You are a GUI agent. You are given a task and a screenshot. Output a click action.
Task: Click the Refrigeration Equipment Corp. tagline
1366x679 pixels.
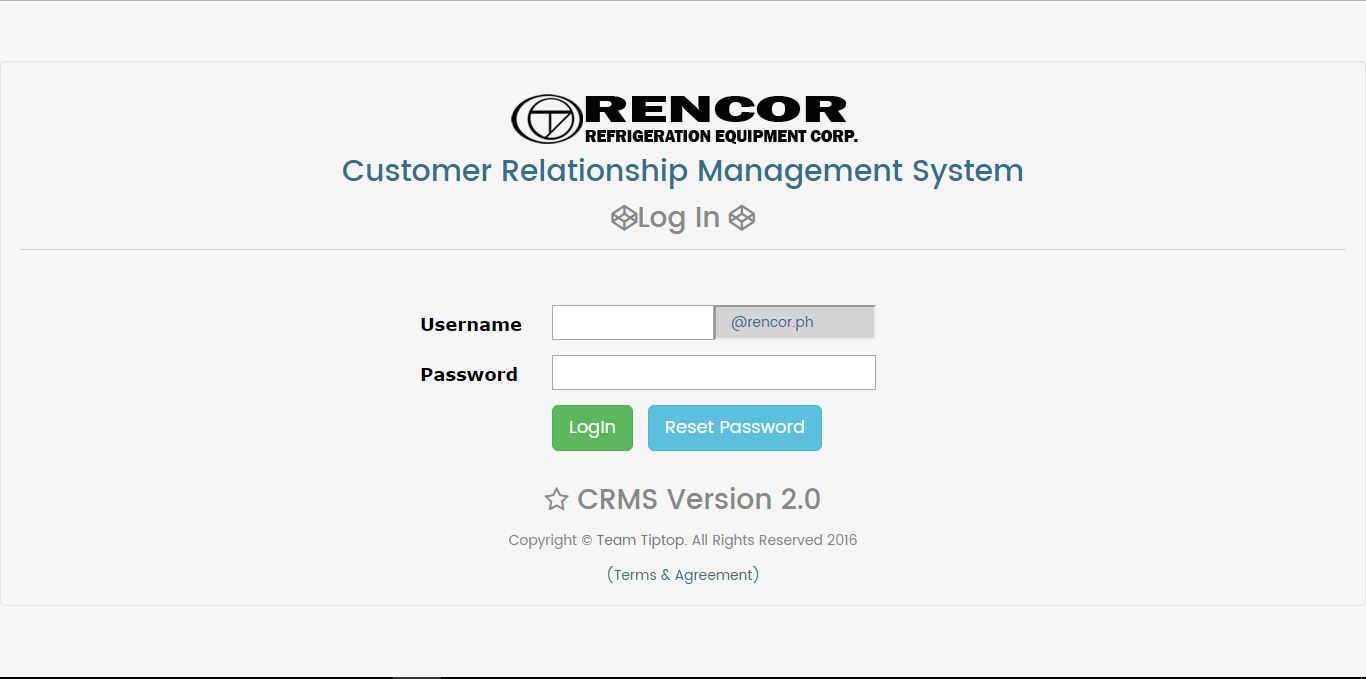pos(721,136)
